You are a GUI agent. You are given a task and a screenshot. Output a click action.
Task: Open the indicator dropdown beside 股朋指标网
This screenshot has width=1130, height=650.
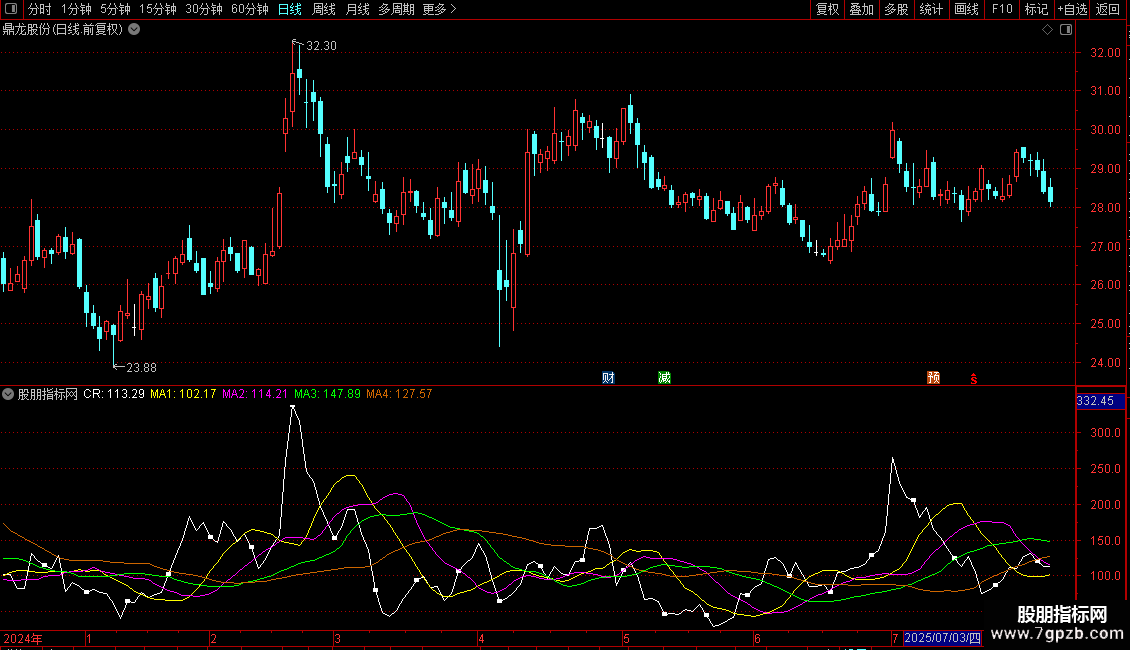click(x=8, y=394)
